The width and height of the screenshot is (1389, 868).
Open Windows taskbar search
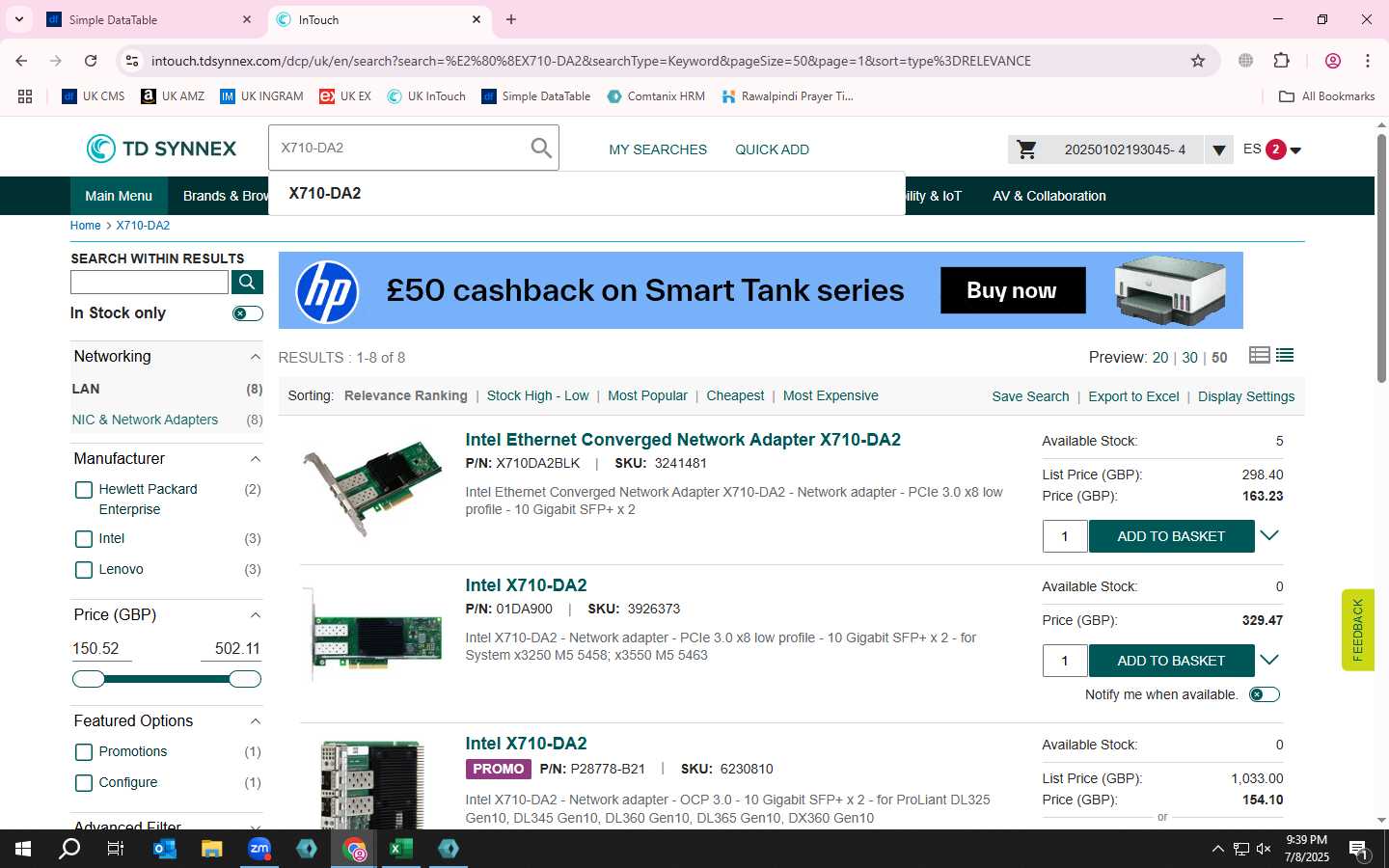tap(69, 849)
